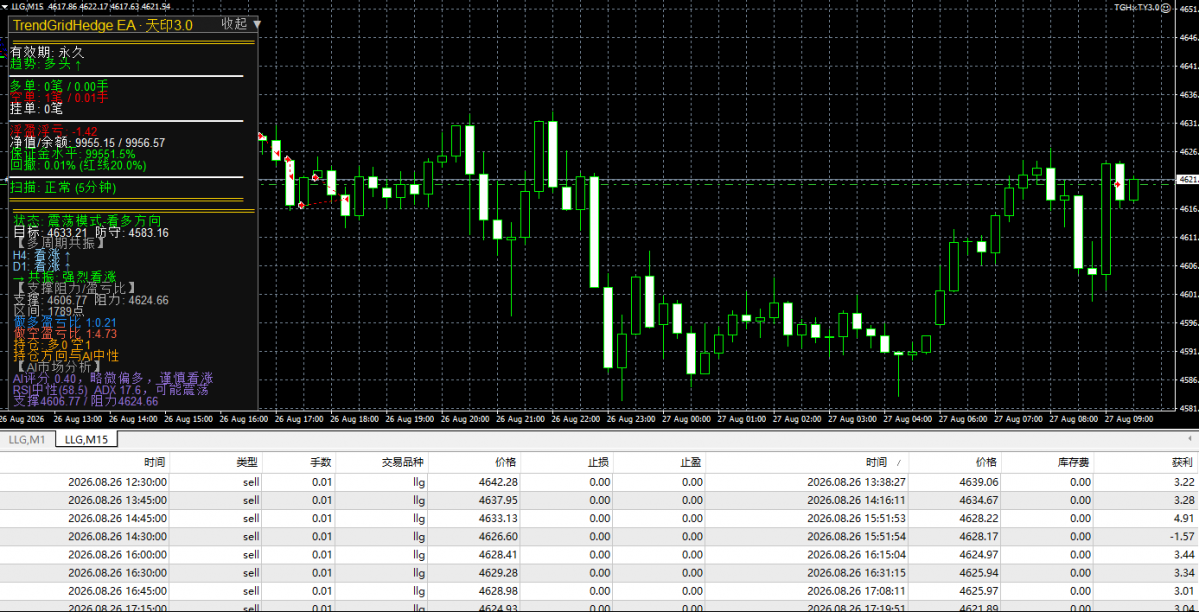The width and height of the screenshot is (1199, 612).
Task: Click the 保证金水平: 99551.5% line
Action: (x=73, y=154)
